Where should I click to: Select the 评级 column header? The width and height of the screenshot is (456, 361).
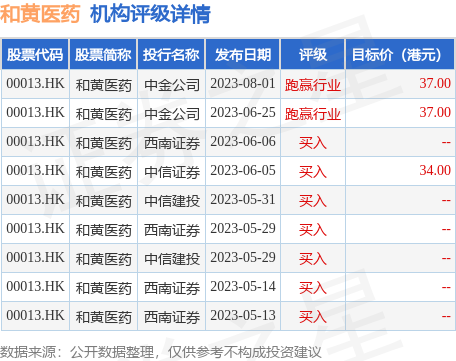click(313, 55)
